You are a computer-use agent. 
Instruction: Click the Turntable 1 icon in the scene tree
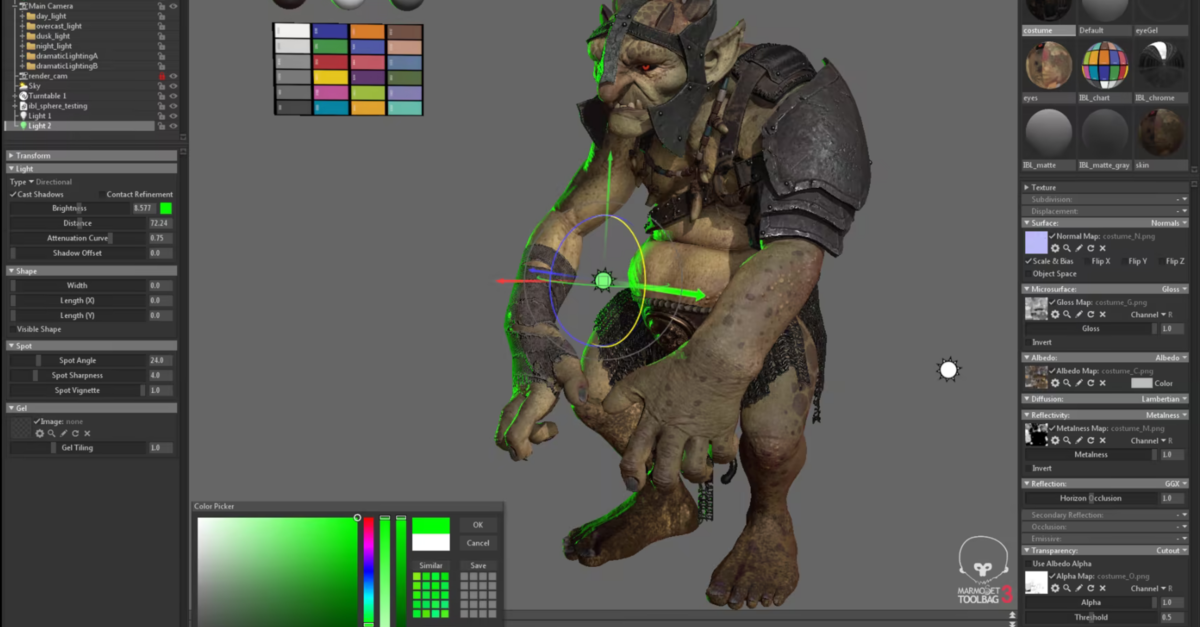(23, 96)
